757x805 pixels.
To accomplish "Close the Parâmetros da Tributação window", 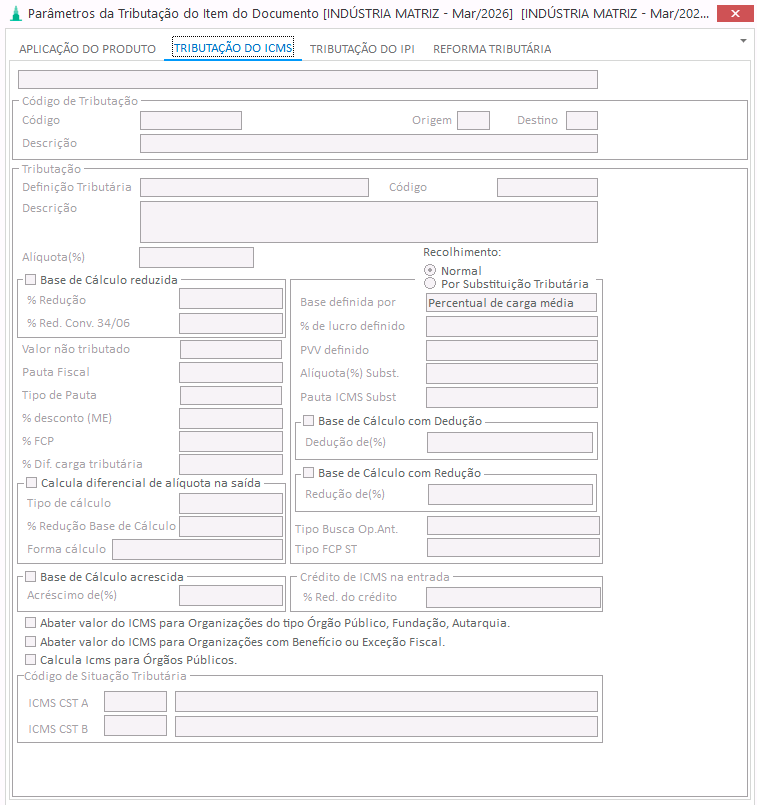I will click(734, 14).
